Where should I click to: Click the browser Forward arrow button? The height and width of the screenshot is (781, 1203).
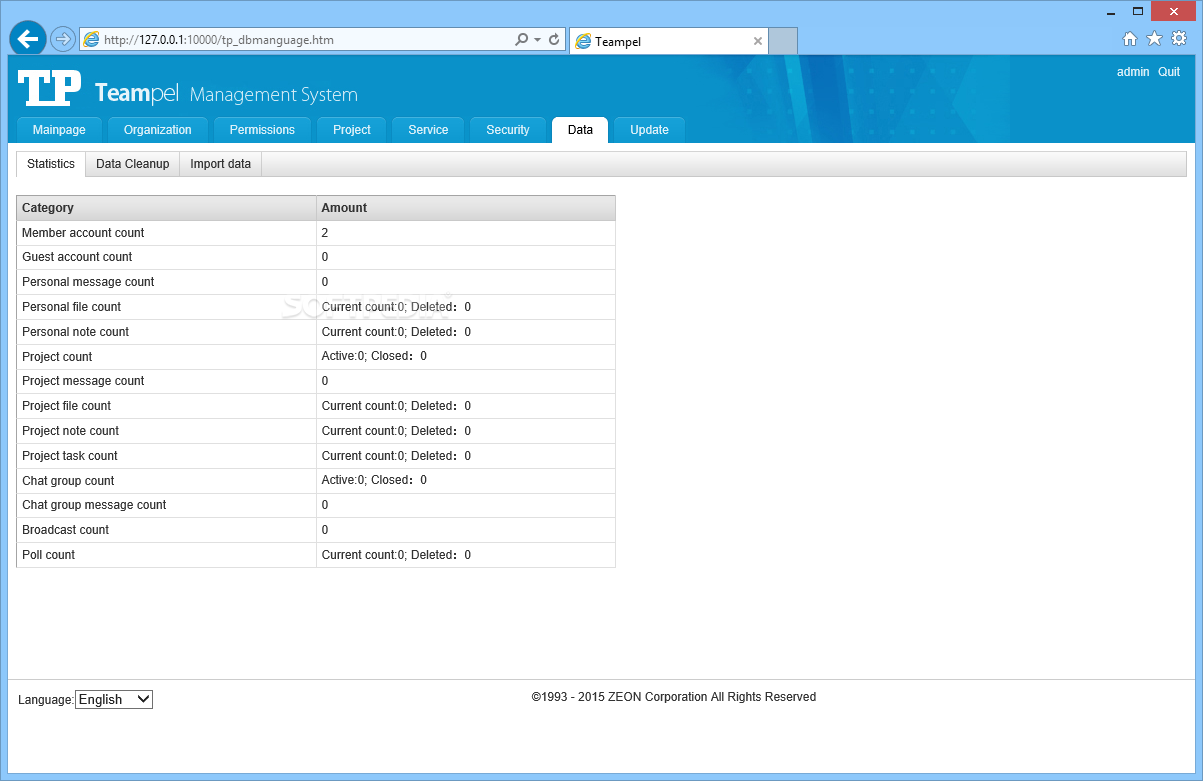pyautogui.click(x=63, y=39)
